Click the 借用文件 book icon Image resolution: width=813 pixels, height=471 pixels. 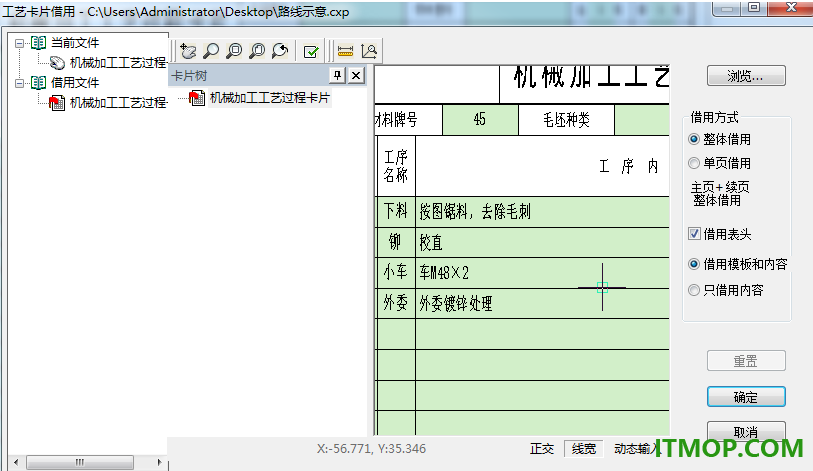point(38,82)
